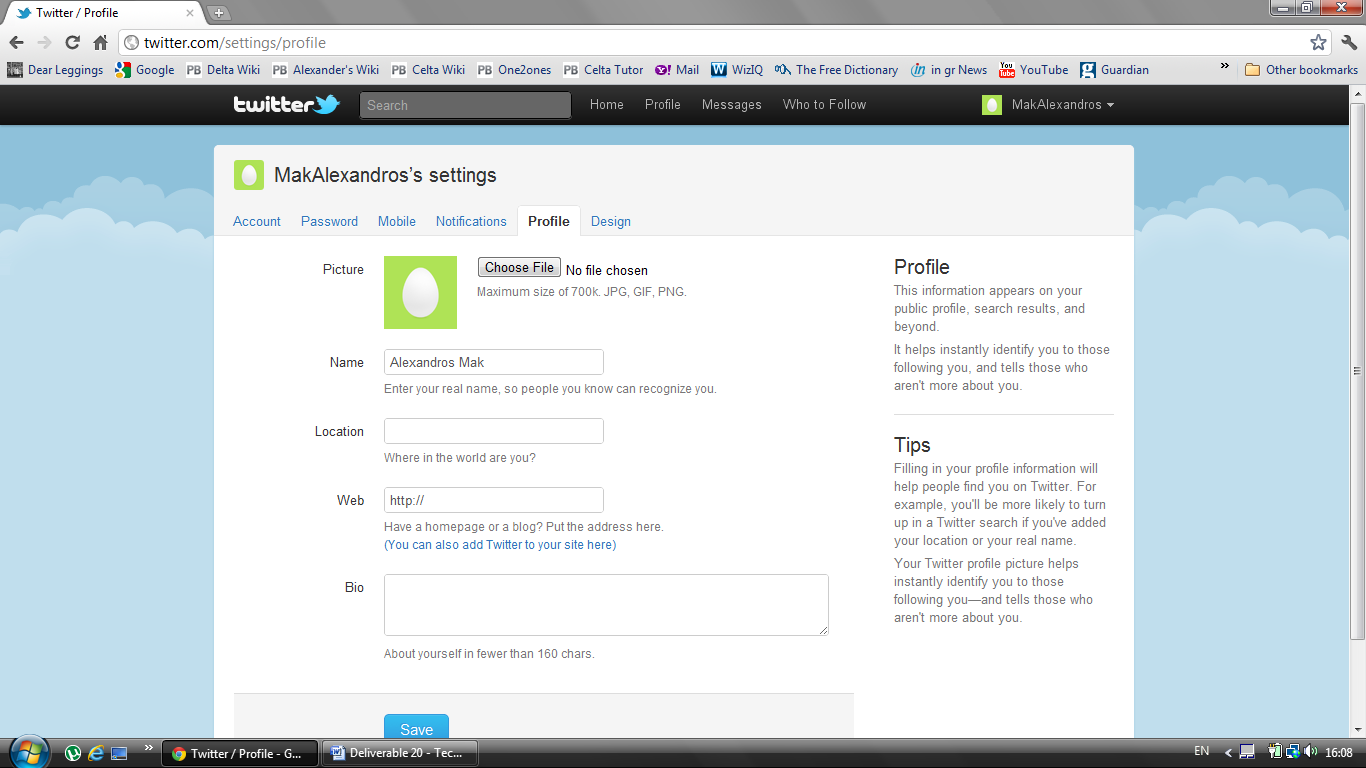The width and height of the screenshot is (1366, 768).
Task: Click into the Web address field
Action: (494, 500)
